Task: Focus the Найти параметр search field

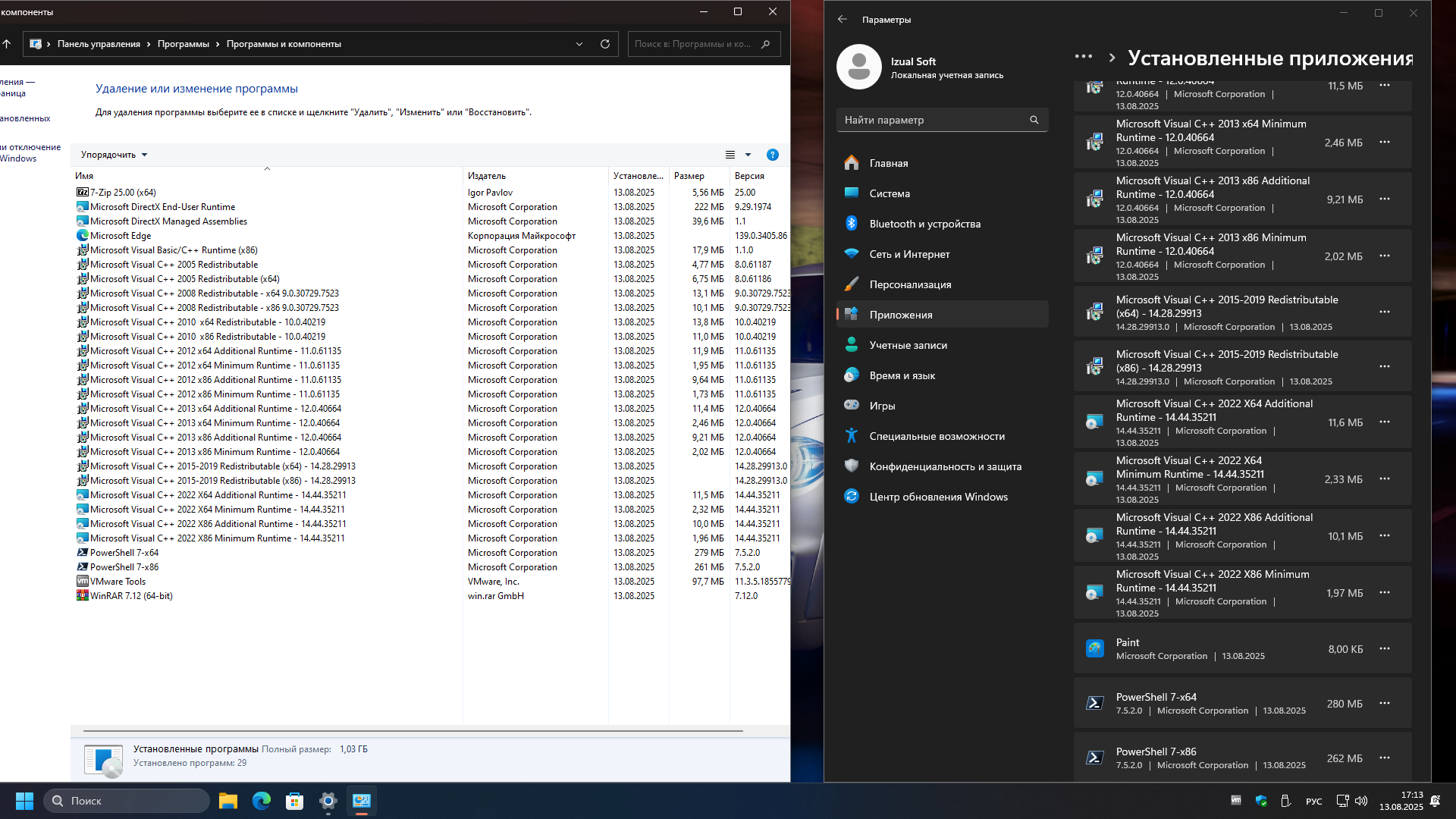Action: point(942,120)
